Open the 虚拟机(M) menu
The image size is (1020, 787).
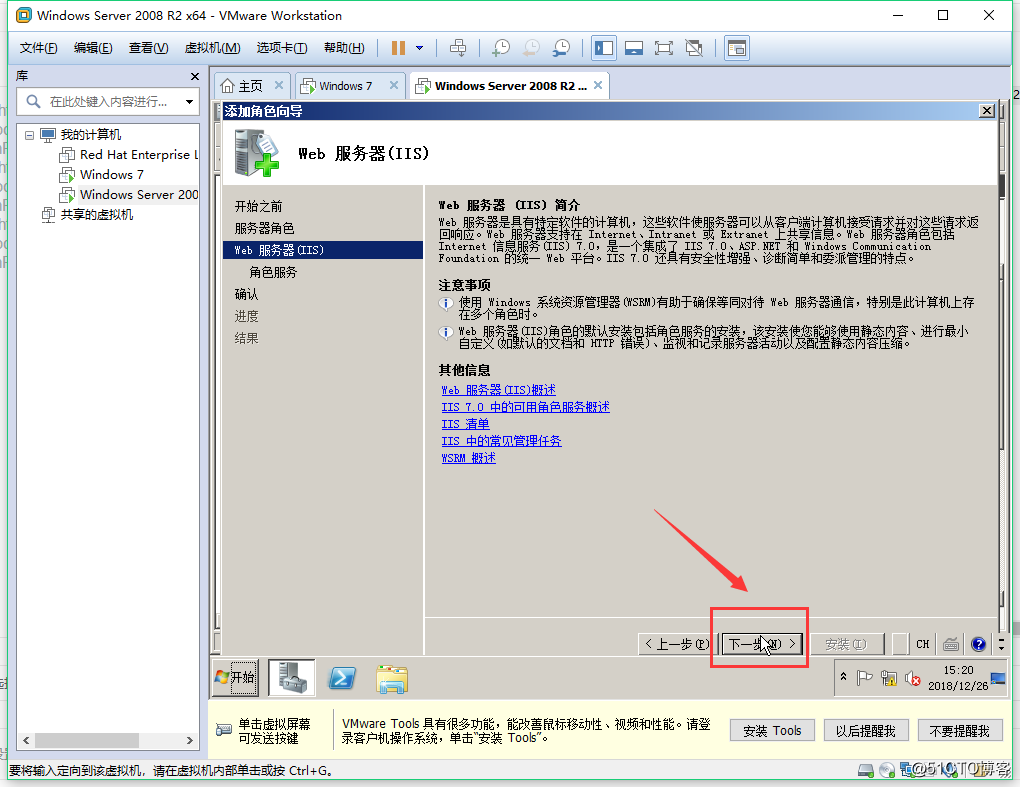pyautogui.click(x=213, y=48)
